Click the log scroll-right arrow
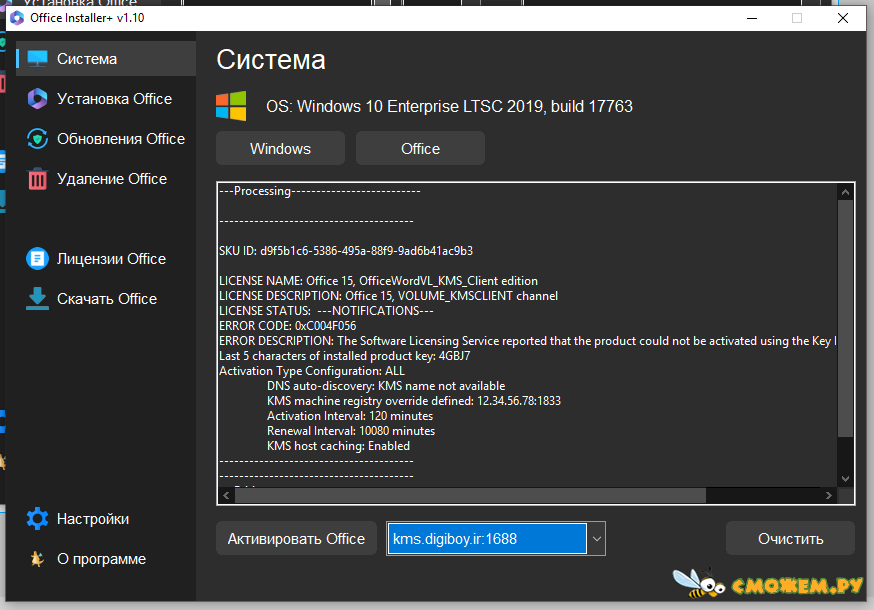The height and width of the screenshot is (610, 874). tap(829, 495)
